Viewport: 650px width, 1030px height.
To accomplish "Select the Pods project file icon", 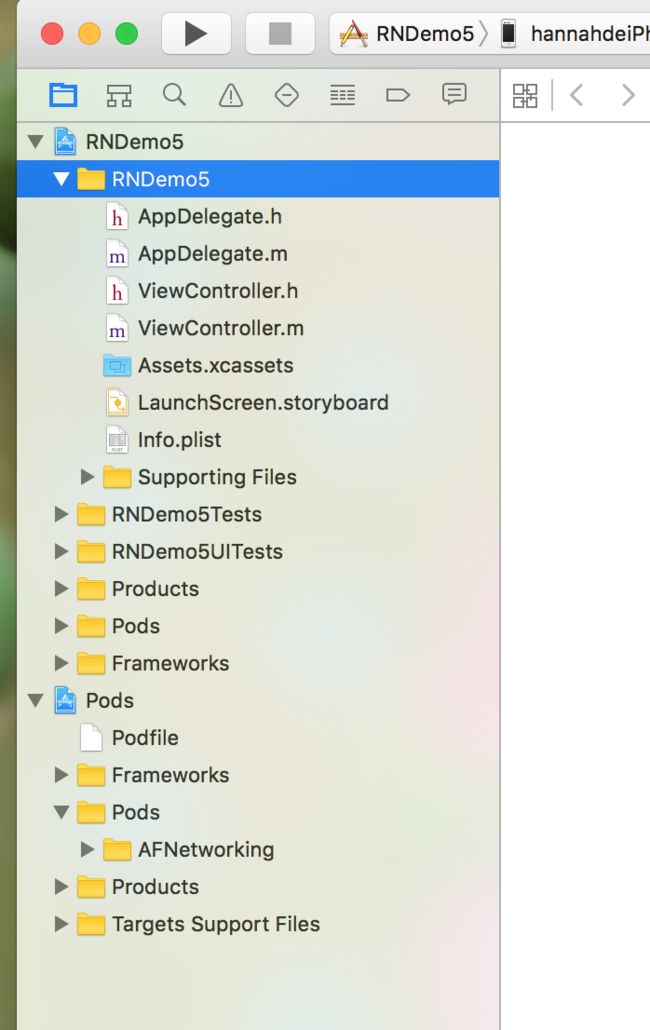I will point(65,700).
